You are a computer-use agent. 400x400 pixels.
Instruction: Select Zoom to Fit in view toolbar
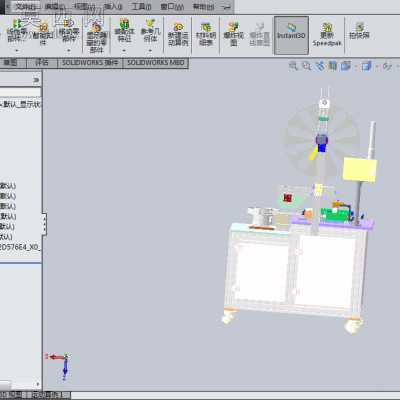(x=293, y=66)
